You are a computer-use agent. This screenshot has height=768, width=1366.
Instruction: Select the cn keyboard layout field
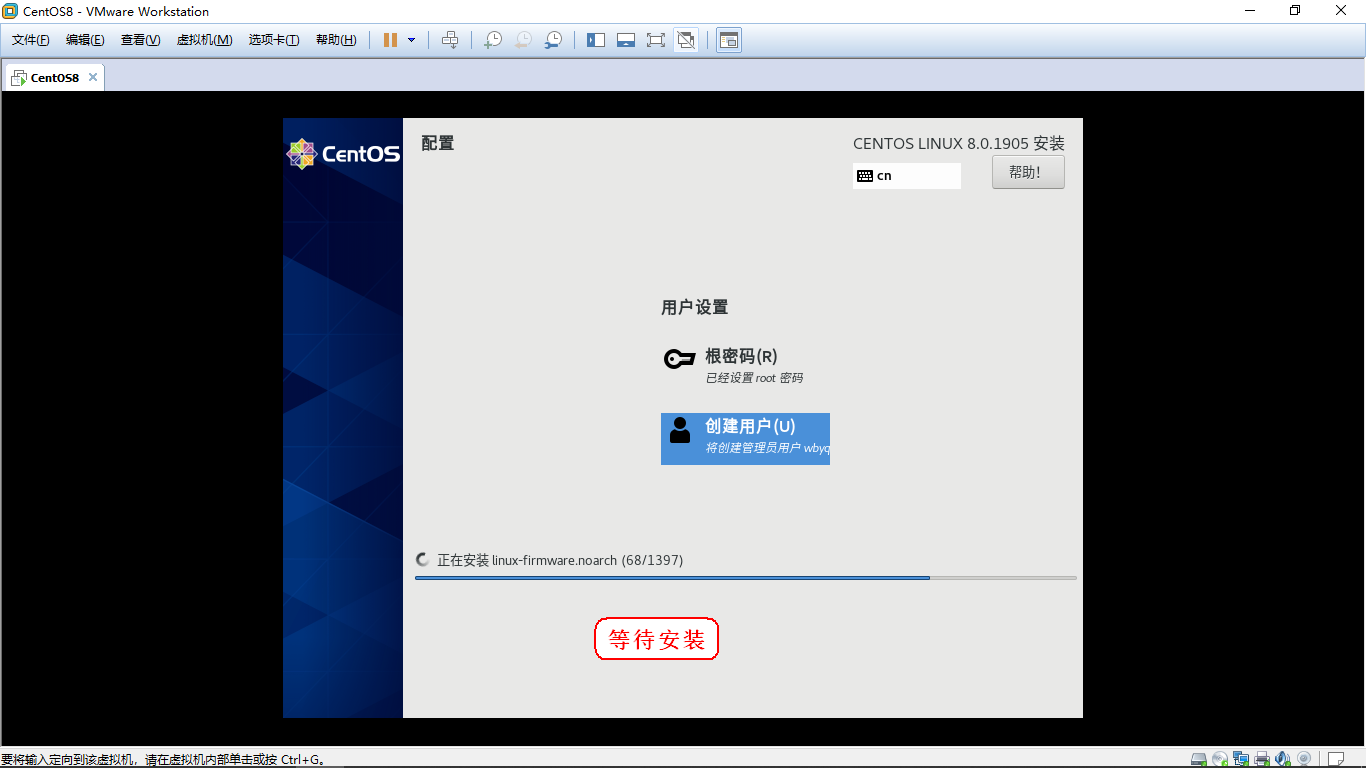pyautogui.click(x=907, y=176)
